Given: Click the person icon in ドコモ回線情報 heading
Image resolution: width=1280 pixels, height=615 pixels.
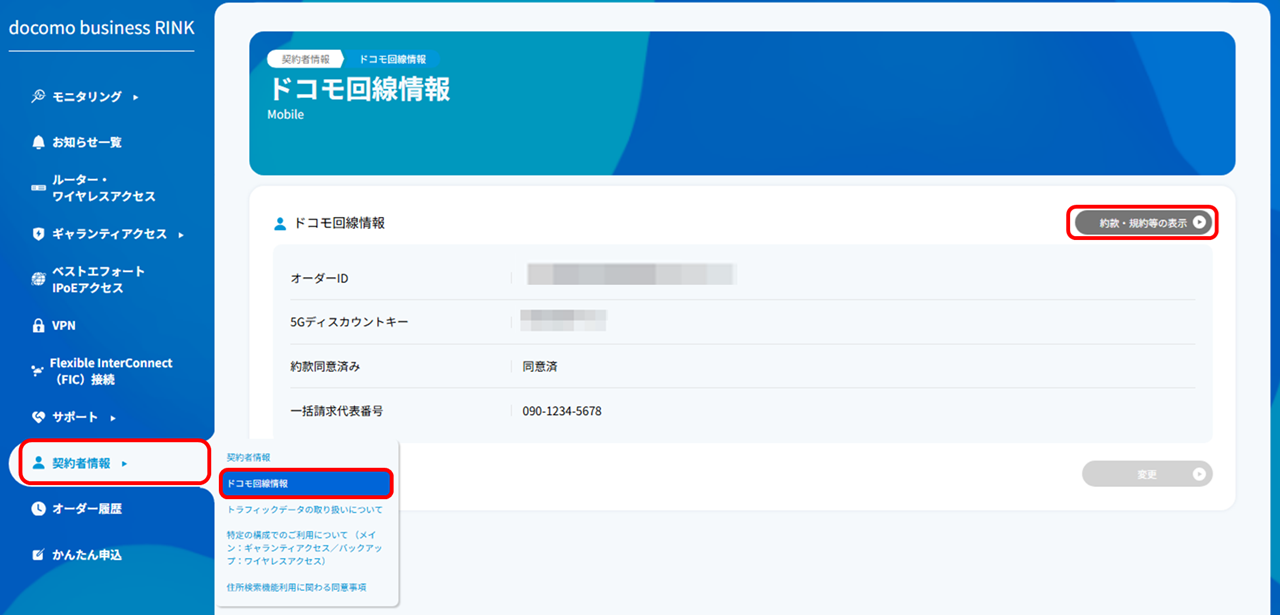Looking at the screenshot, I should (x=280, y=223).
